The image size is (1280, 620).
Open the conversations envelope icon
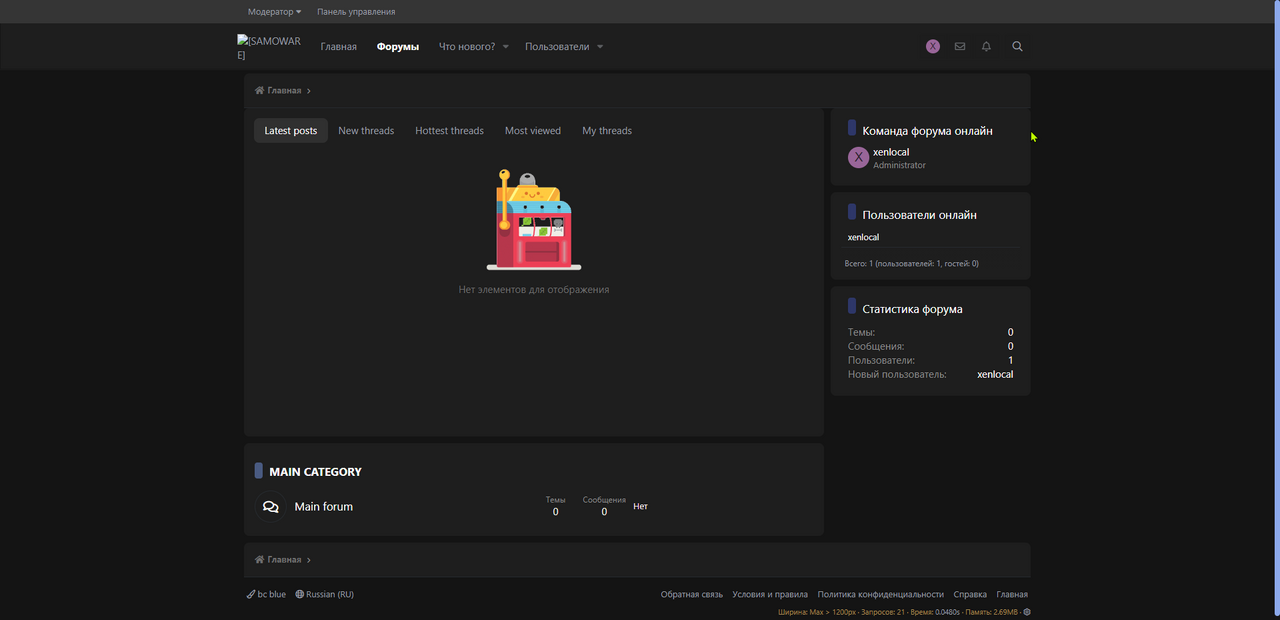coord(960,46)
